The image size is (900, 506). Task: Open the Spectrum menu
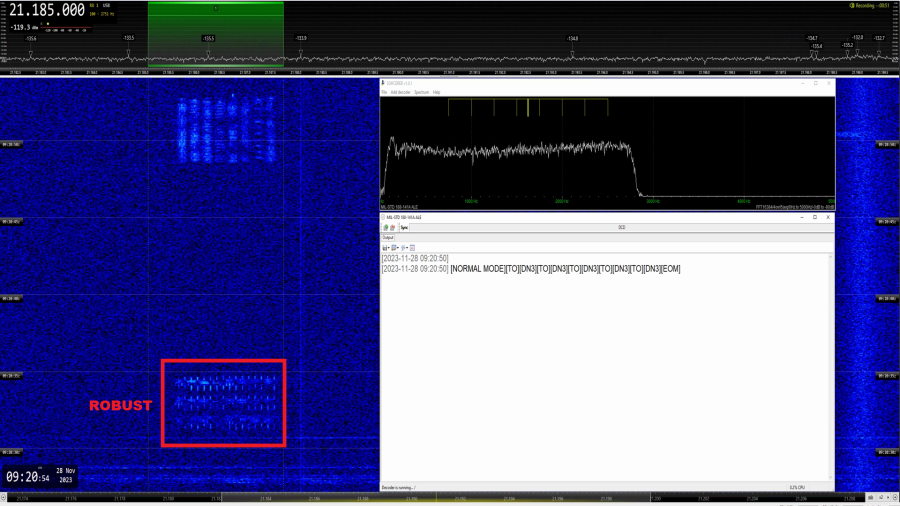[421, 92]
